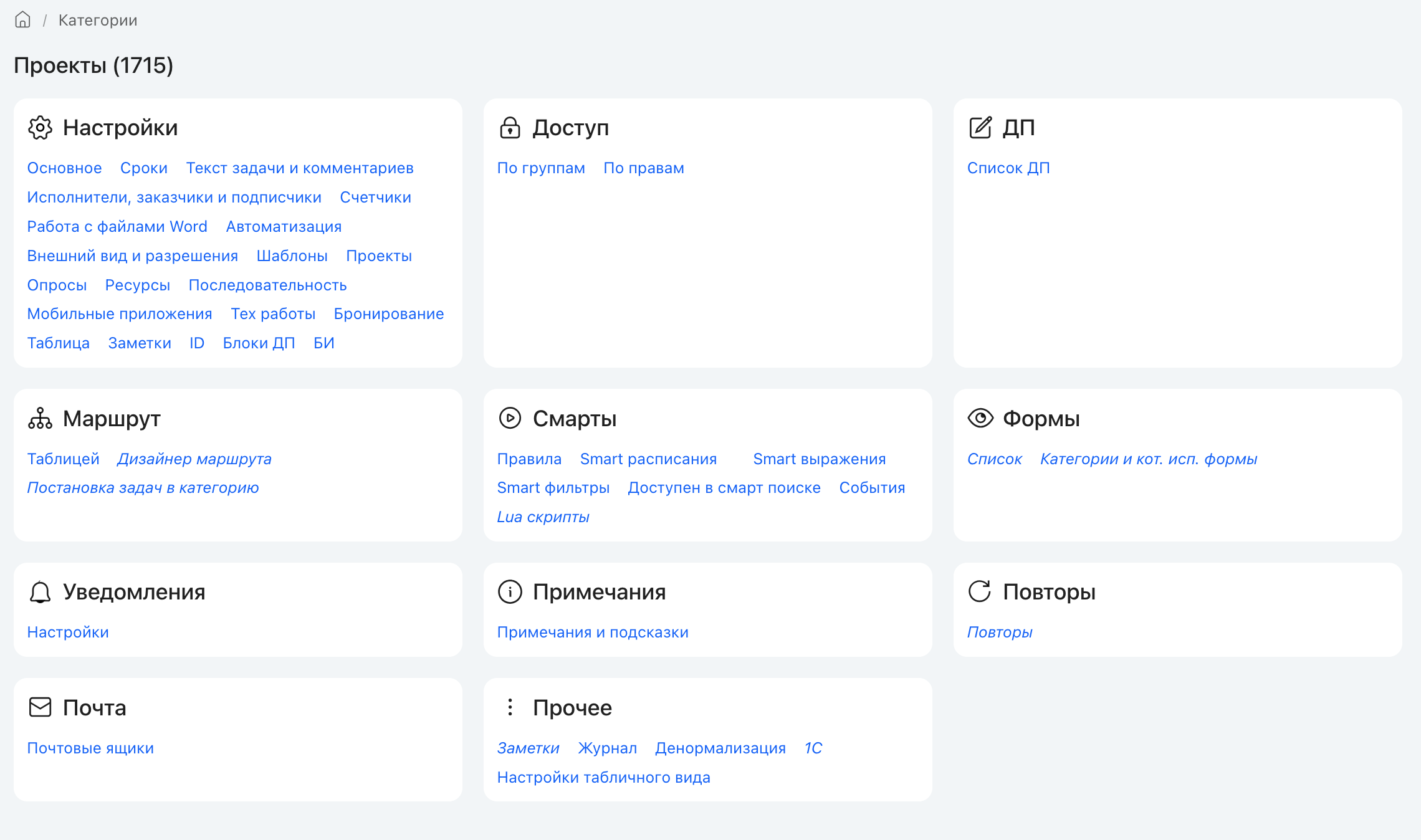Open Smart расписания link
The image size is (1421, 840).
coord(649,459)
